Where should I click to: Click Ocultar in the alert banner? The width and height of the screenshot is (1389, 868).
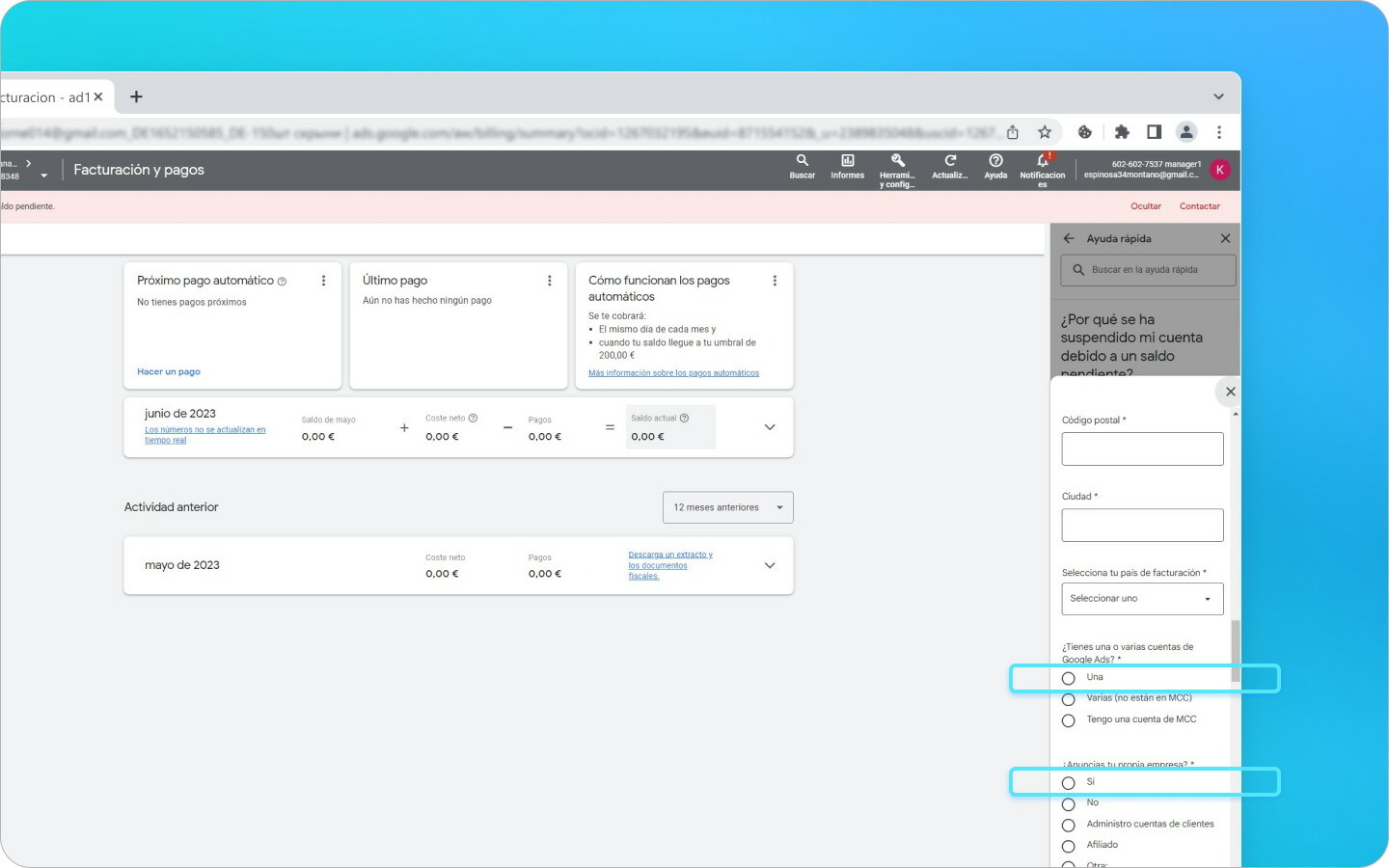point(1146,206)
